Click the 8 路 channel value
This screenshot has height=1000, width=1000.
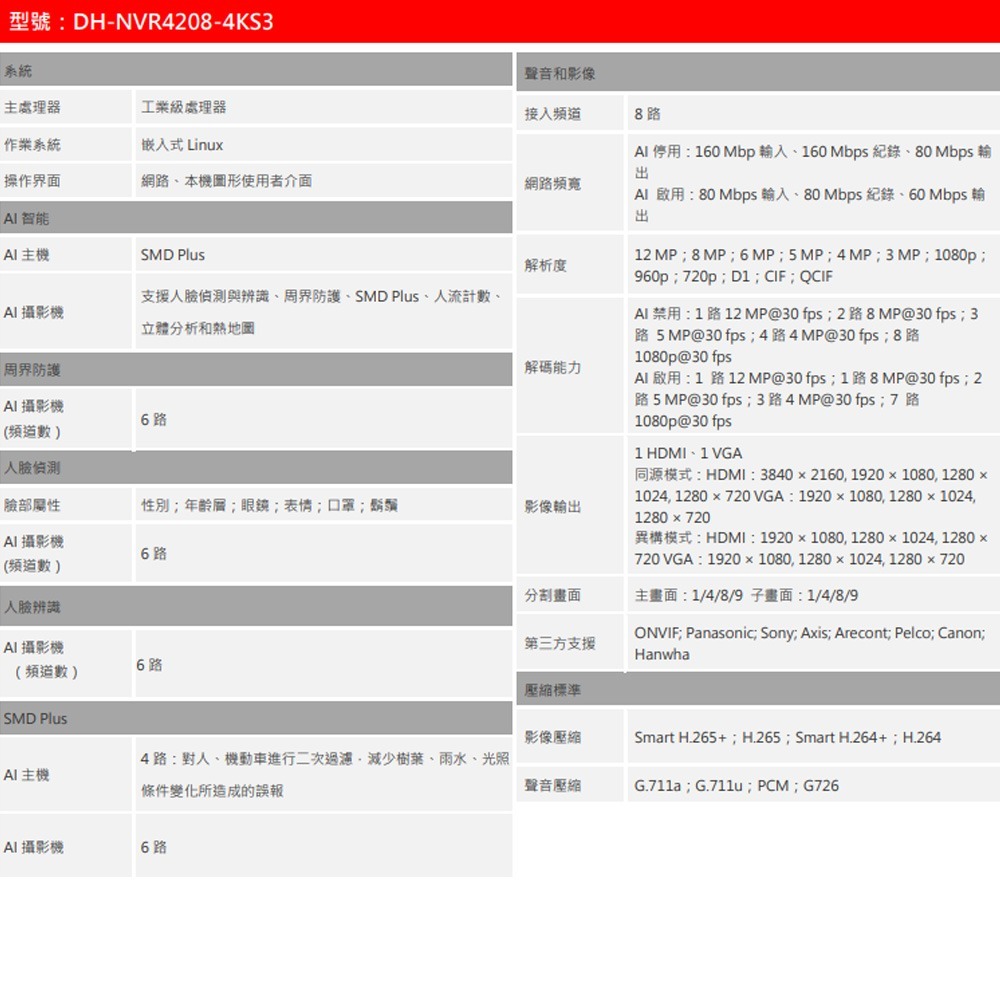point(647,114)
